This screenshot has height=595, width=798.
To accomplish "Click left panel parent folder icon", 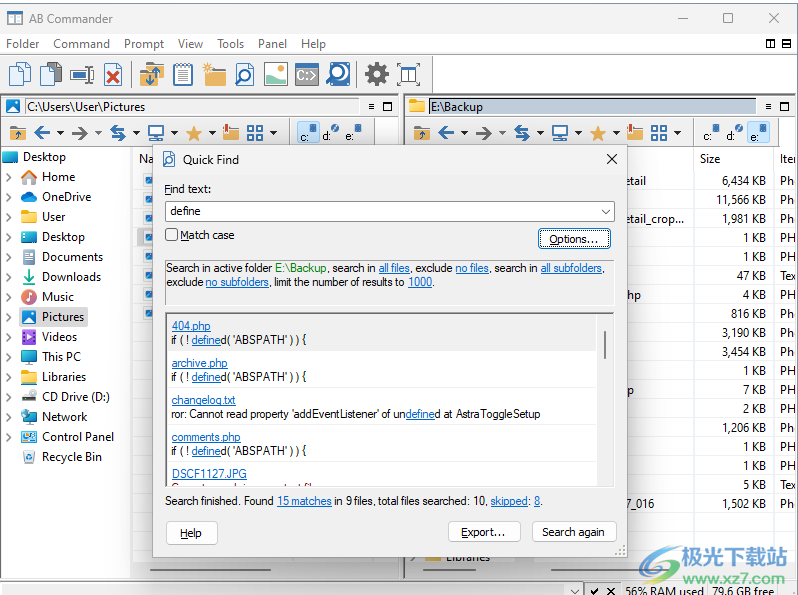I will coord(18,133).
